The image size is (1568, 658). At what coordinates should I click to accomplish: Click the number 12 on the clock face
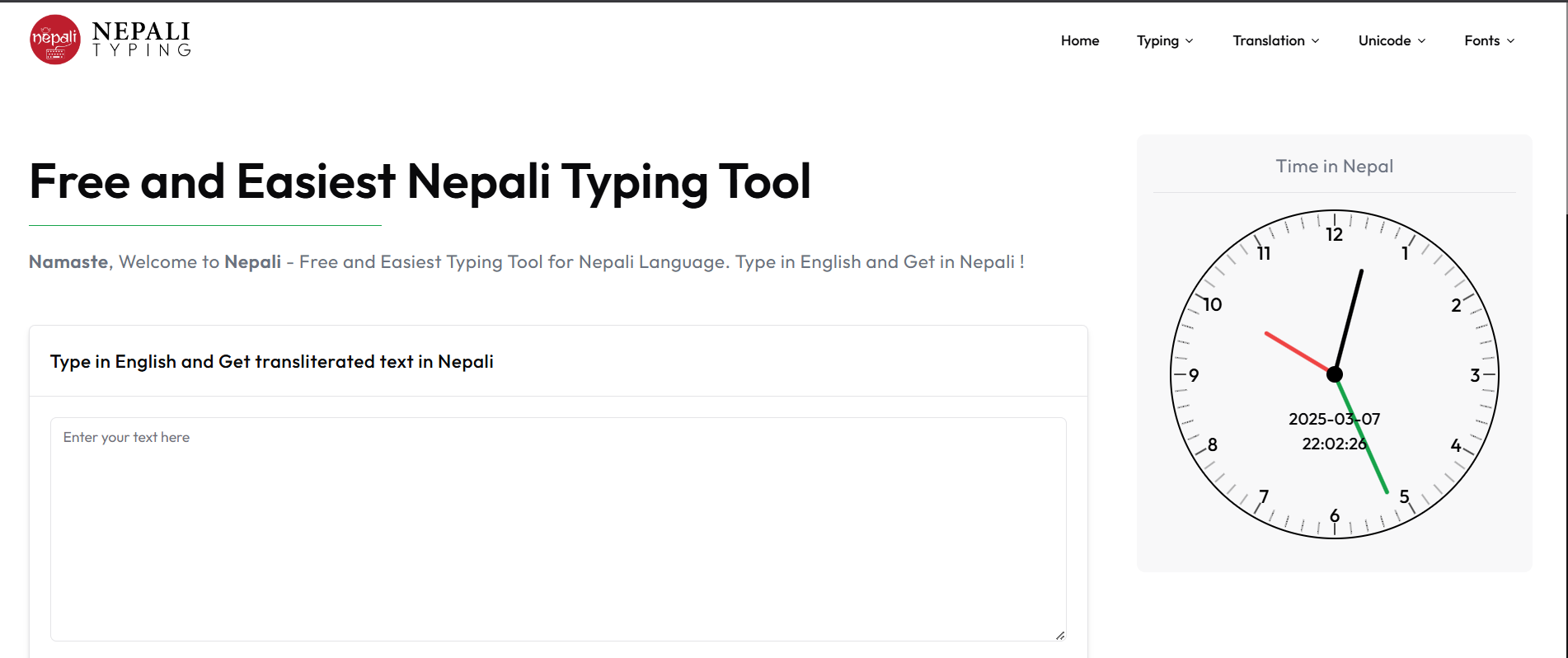click(x=1334, y=234)
